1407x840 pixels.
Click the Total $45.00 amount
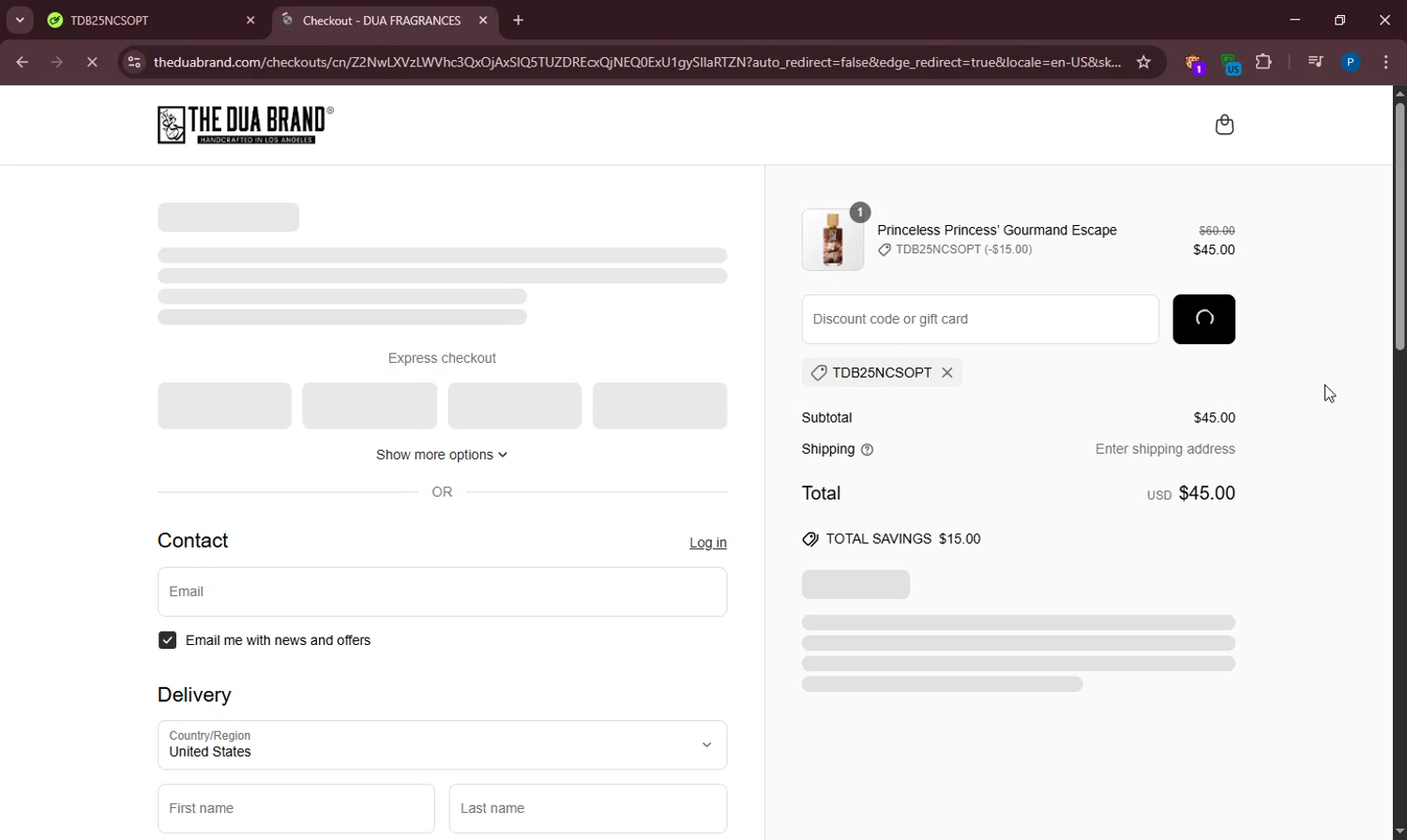(1206, 493)
